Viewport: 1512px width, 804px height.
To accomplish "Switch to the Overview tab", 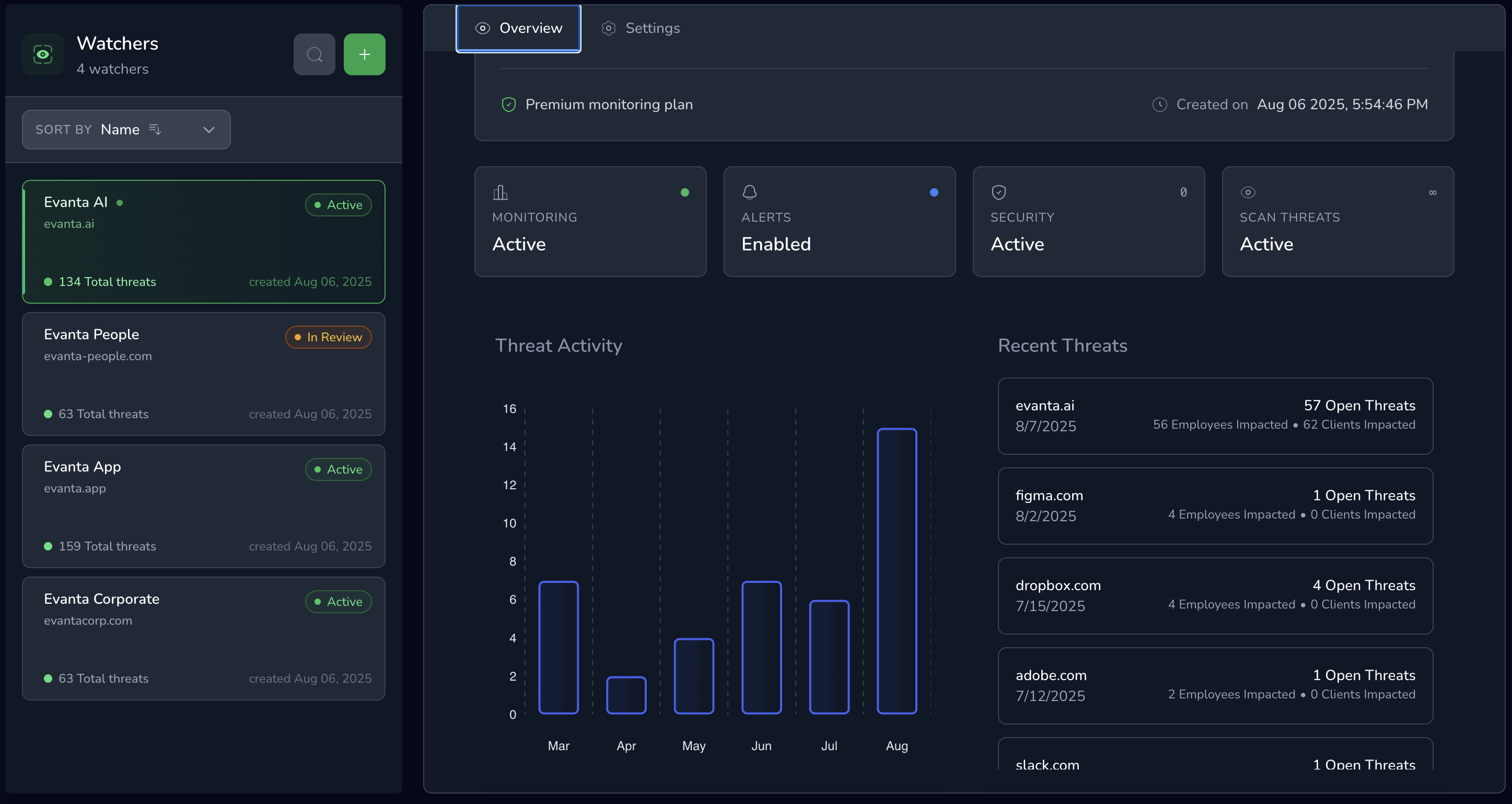I will pyautogui.click(x=518, y=28).
